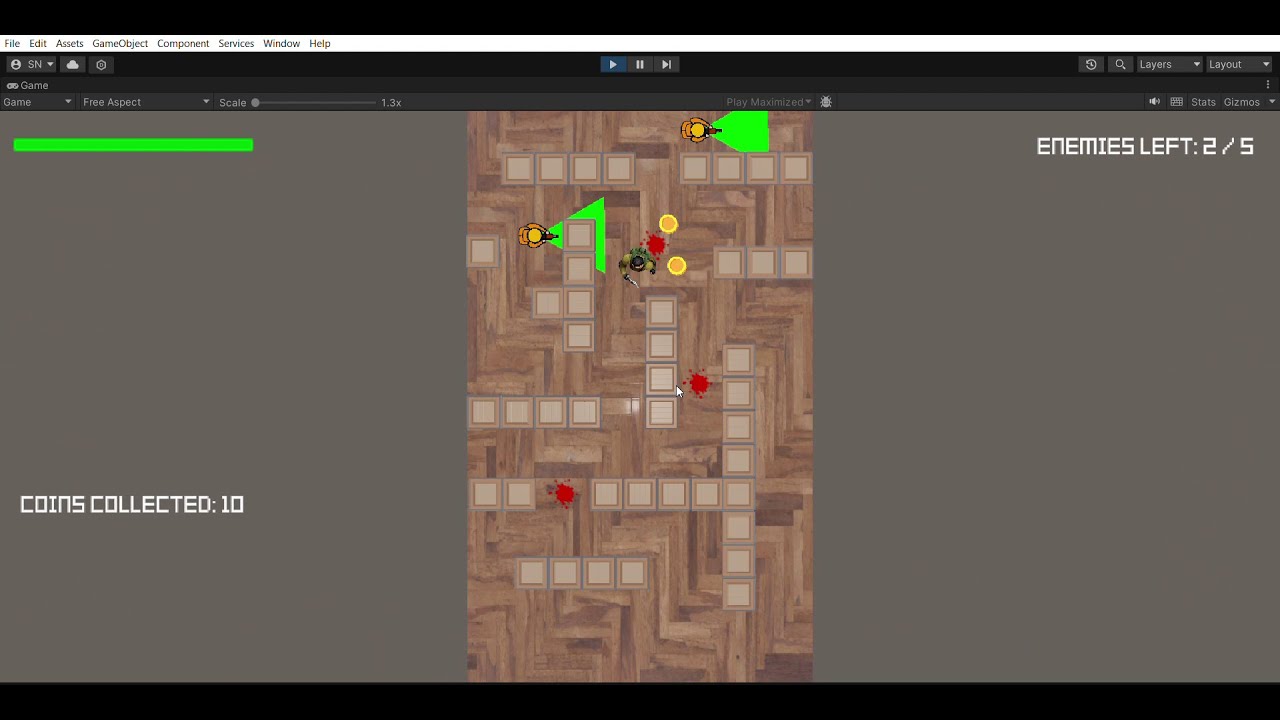Open the Free Aspect dropdown
1280x720 pixels.
(x=146, y=102)
